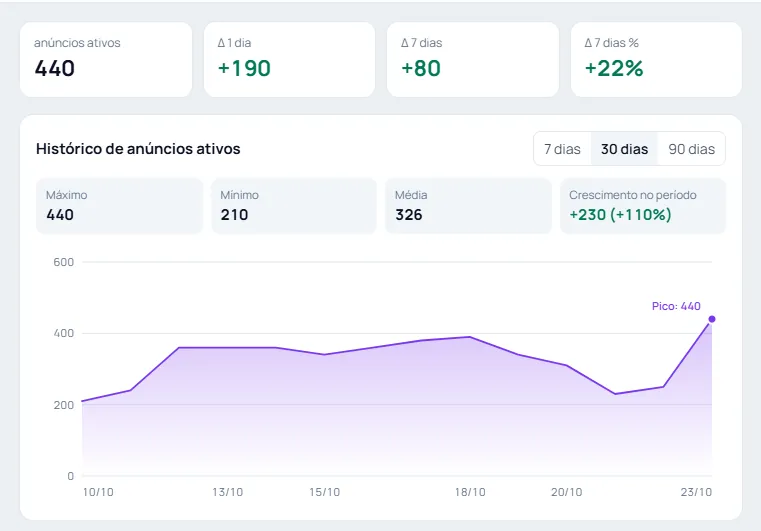Click the Δ 7 dias +80 card
This screenshot has width=761, height=531.
pos(473,59)
